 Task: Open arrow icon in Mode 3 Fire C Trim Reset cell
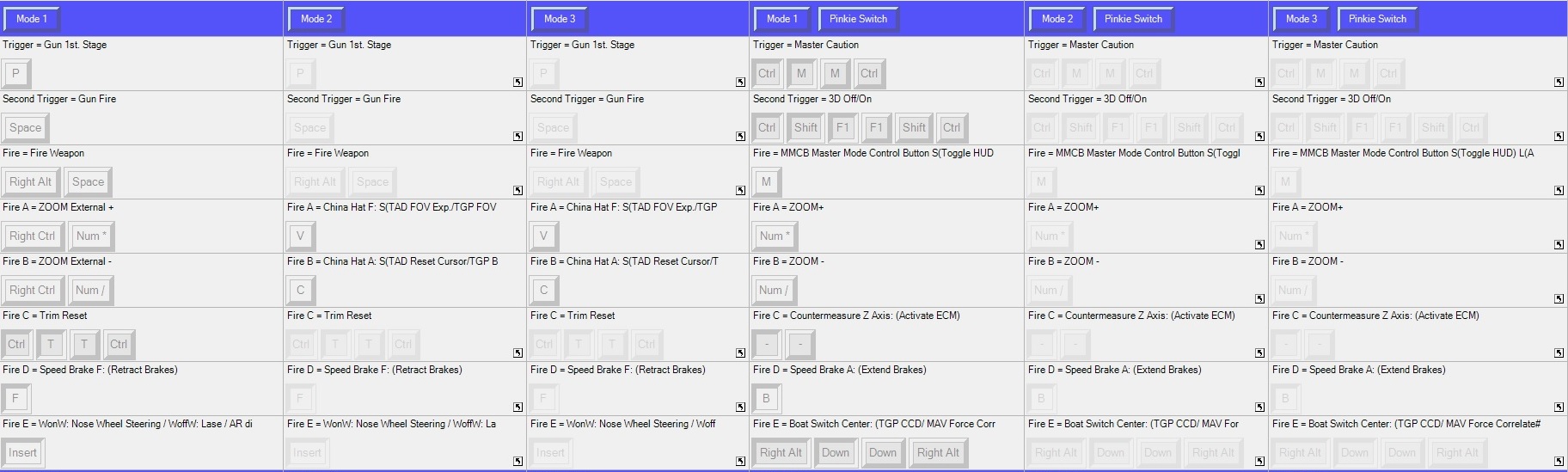point(740,353)
